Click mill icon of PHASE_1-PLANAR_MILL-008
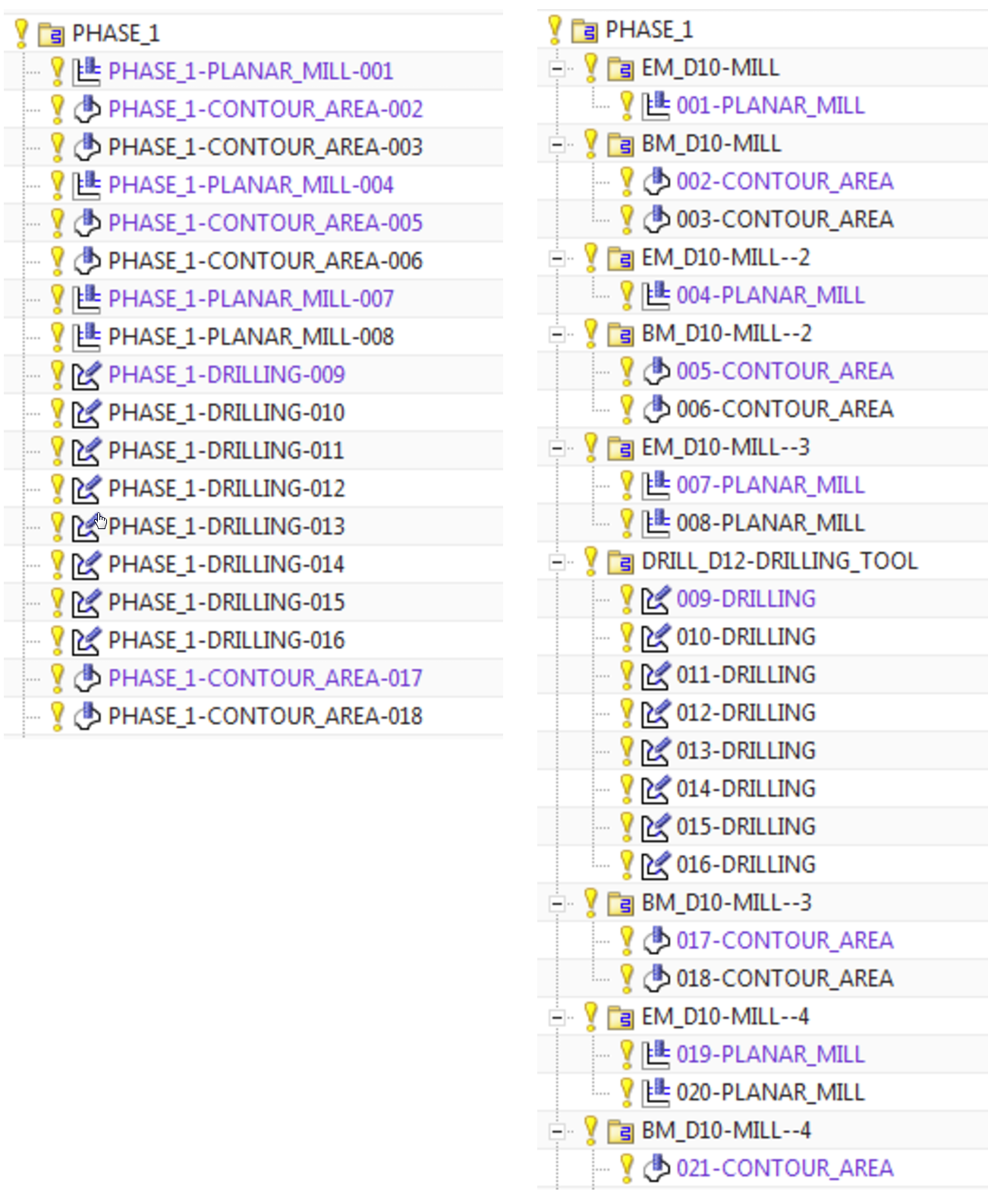 point(87,337)
